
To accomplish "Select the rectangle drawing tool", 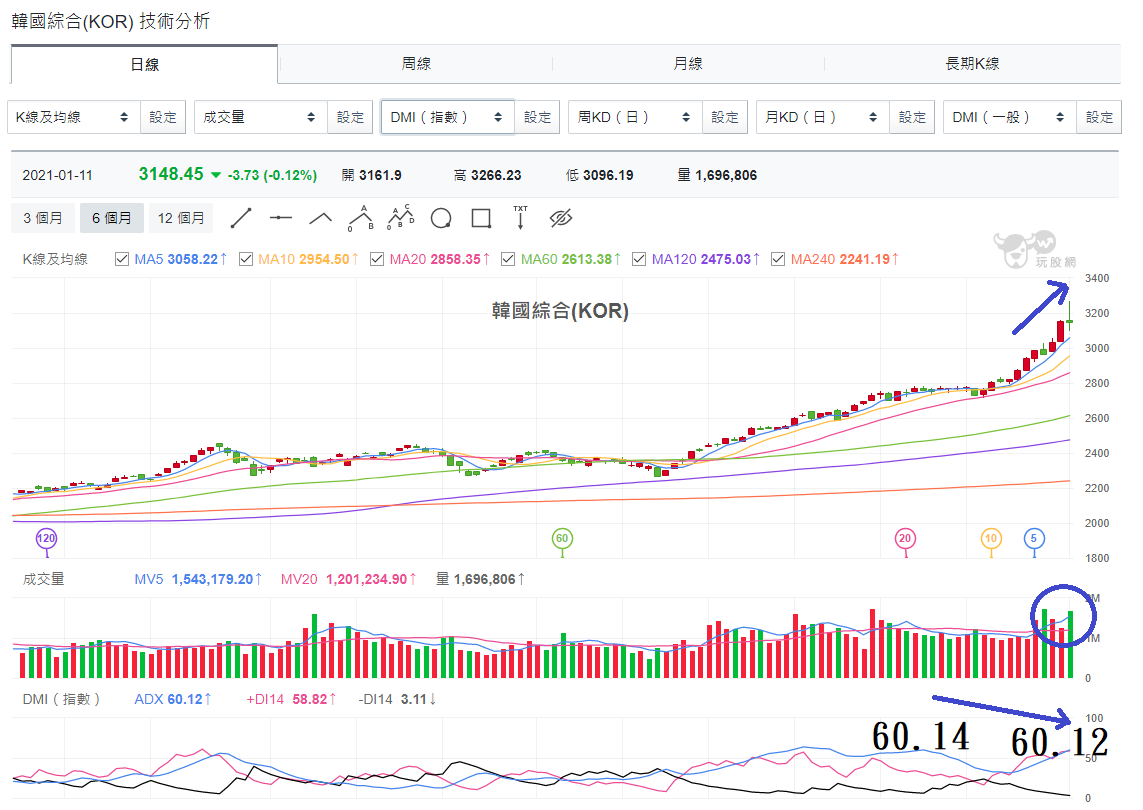I will (x=481, y=218).
